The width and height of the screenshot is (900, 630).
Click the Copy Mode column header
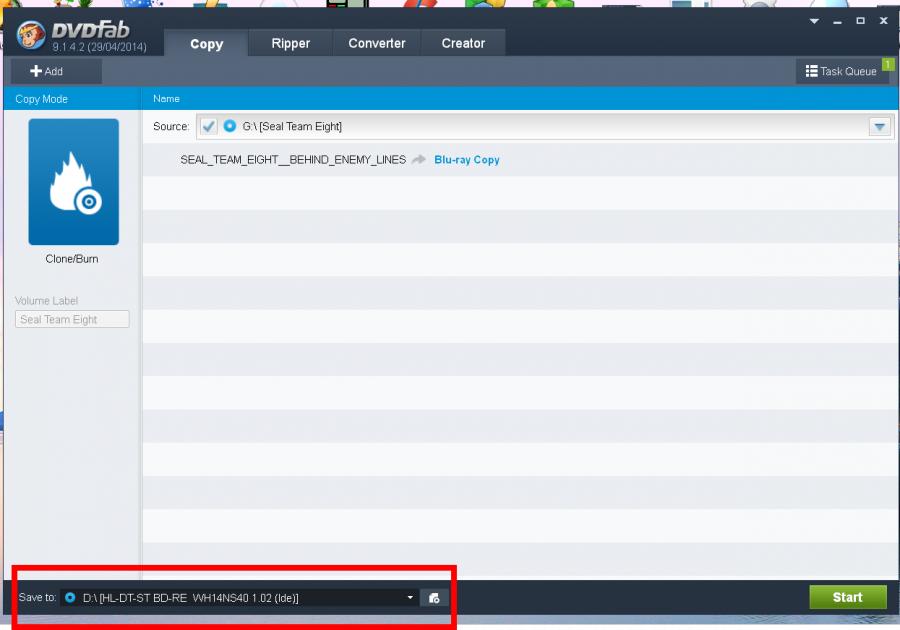41,99
